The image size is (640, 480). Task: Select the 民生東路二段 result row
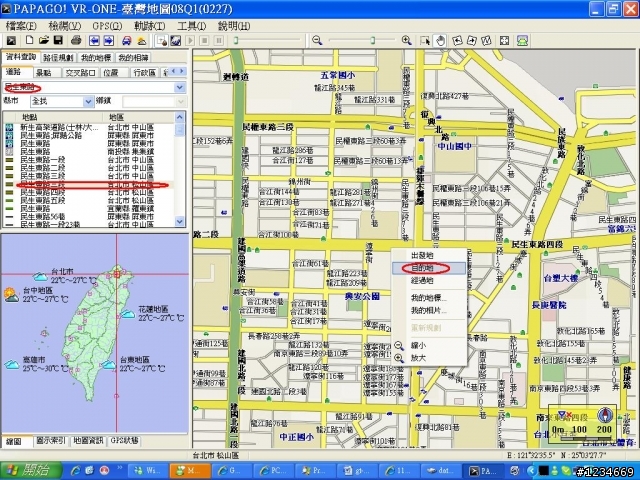pyautogui.click(x=89, y=168)
